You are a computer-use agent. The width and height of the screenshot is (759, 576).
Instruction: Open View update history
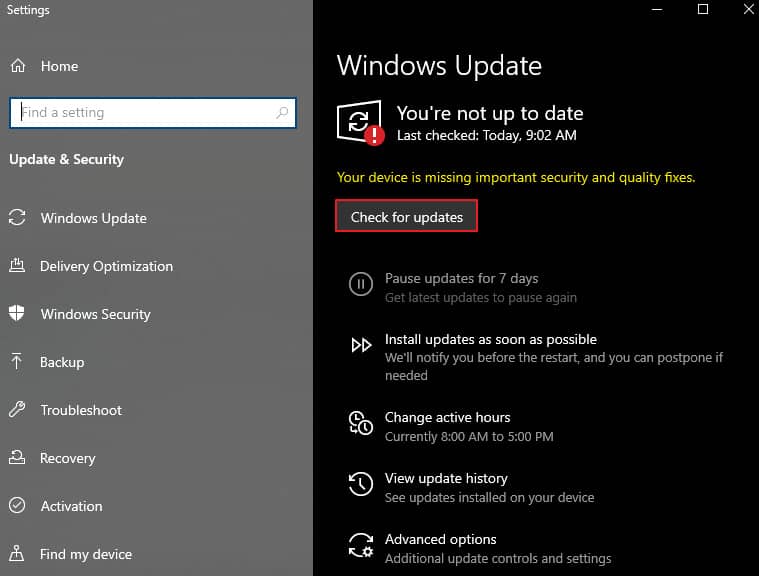click(446, 478)
